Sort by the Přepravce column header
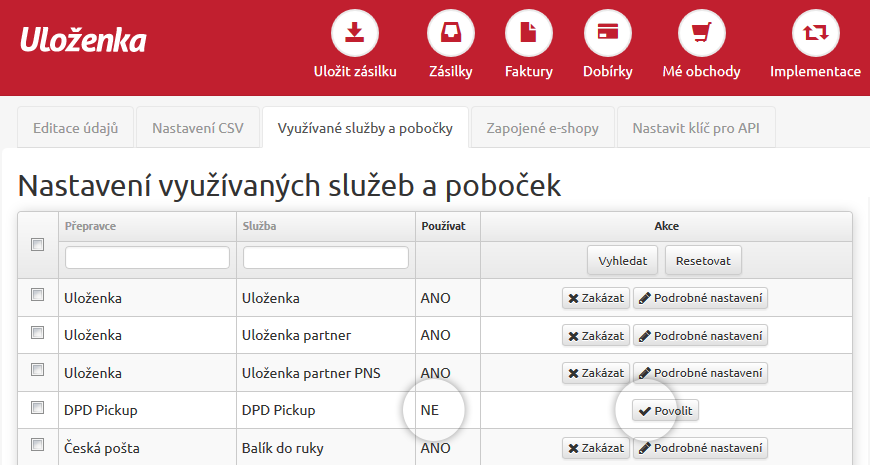This screenshot has width=870, height=465. point(90,226)
